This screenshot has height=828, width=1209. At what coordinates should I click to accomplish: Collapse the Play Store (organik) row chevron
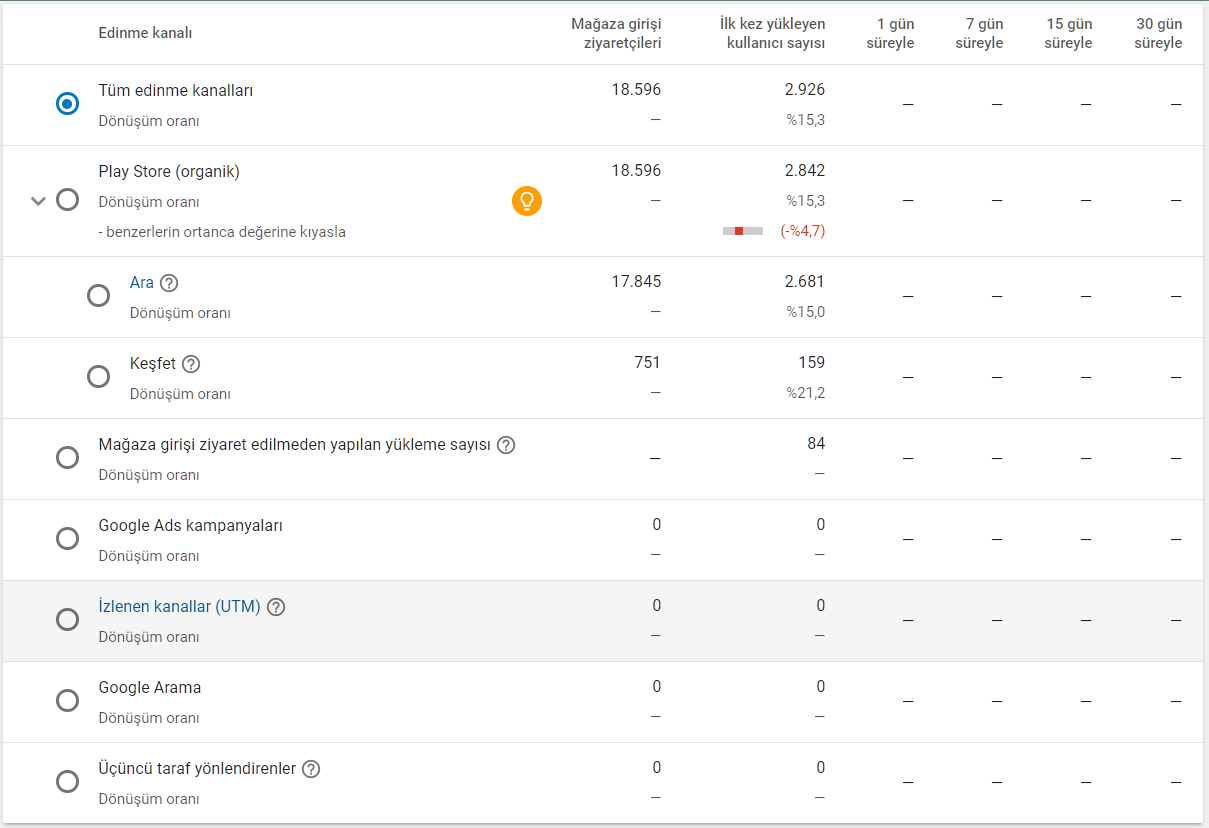pos(38,200)
